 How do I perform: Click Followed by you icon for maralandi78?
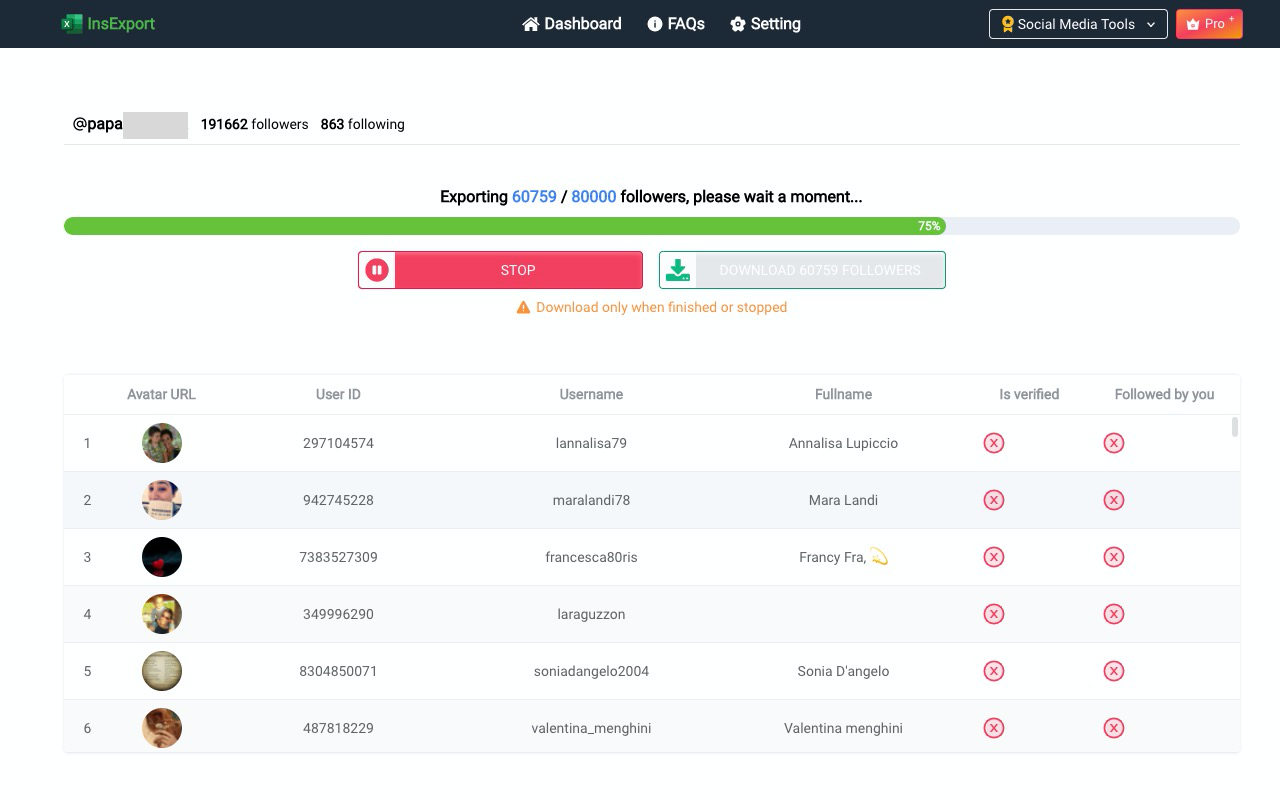point(1114,500)
